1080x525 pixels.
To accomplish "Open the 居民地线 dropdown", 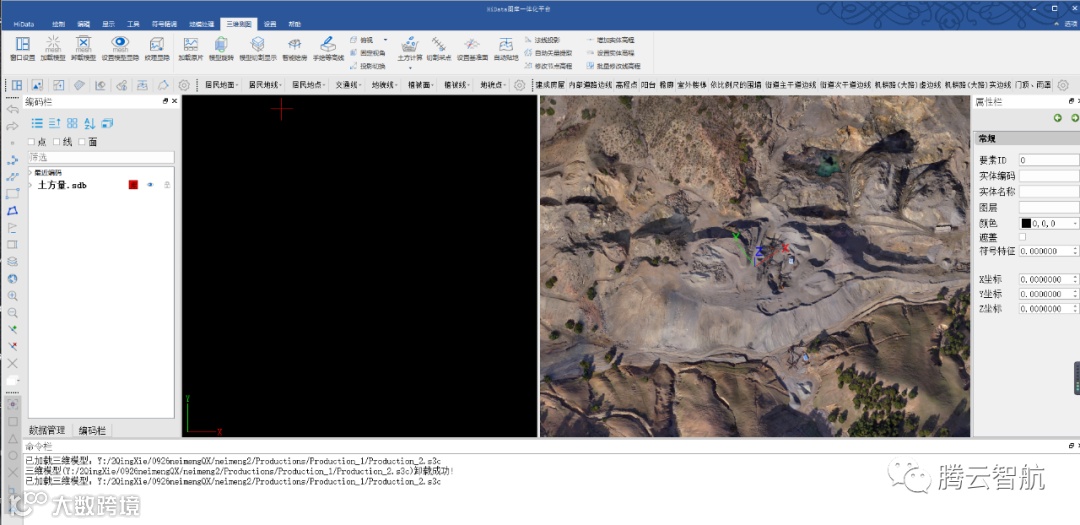I will [265, 85].
